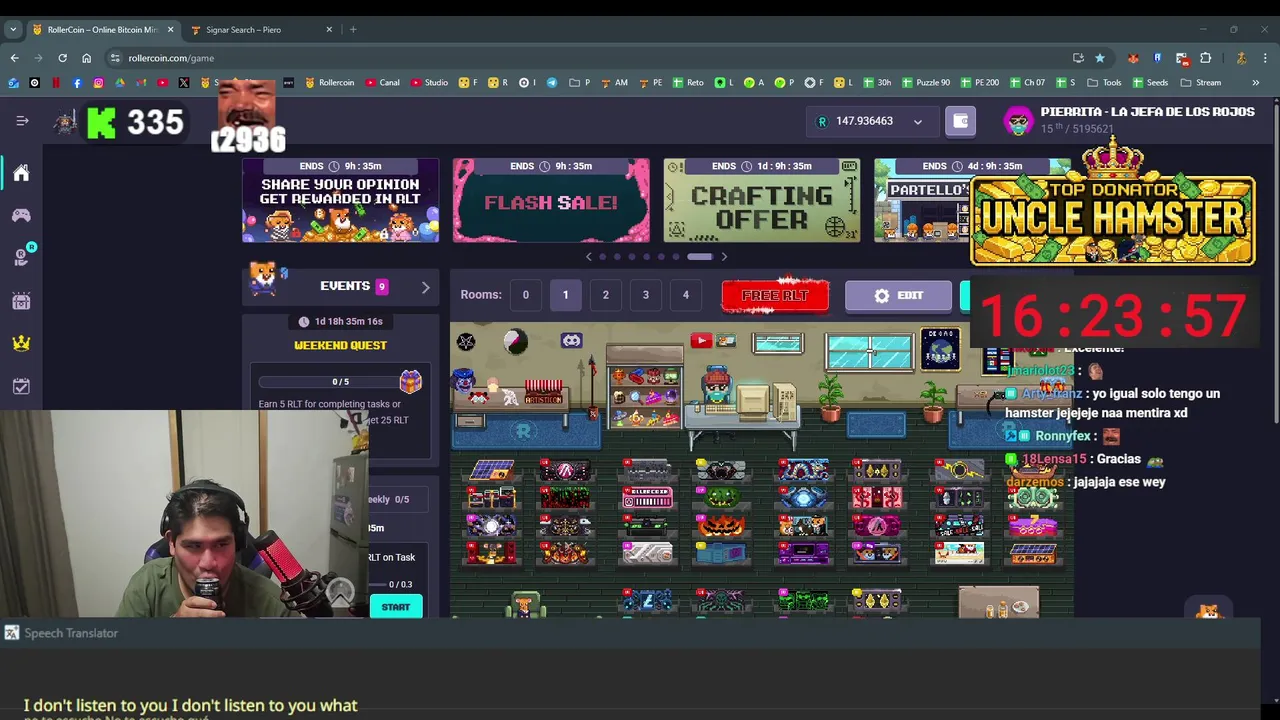Show previous banner with left carousel arrow
The height and width of the screenshot is (720, 1280).
(x=588, y=257)
